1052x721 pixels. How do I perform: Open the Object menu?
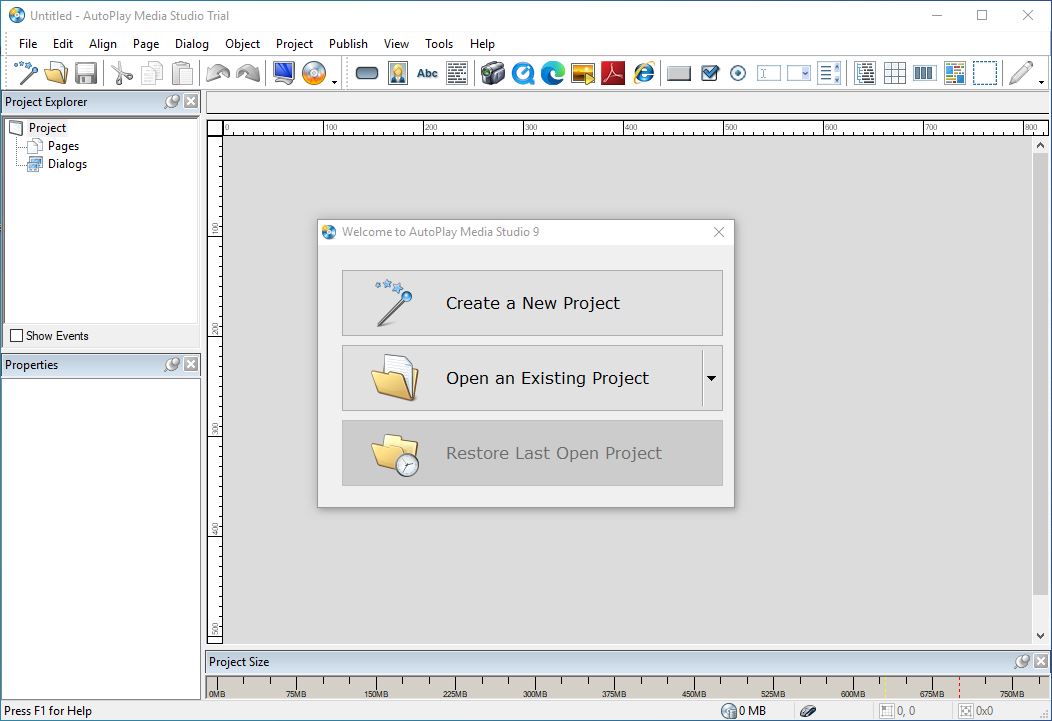(242, 44)
